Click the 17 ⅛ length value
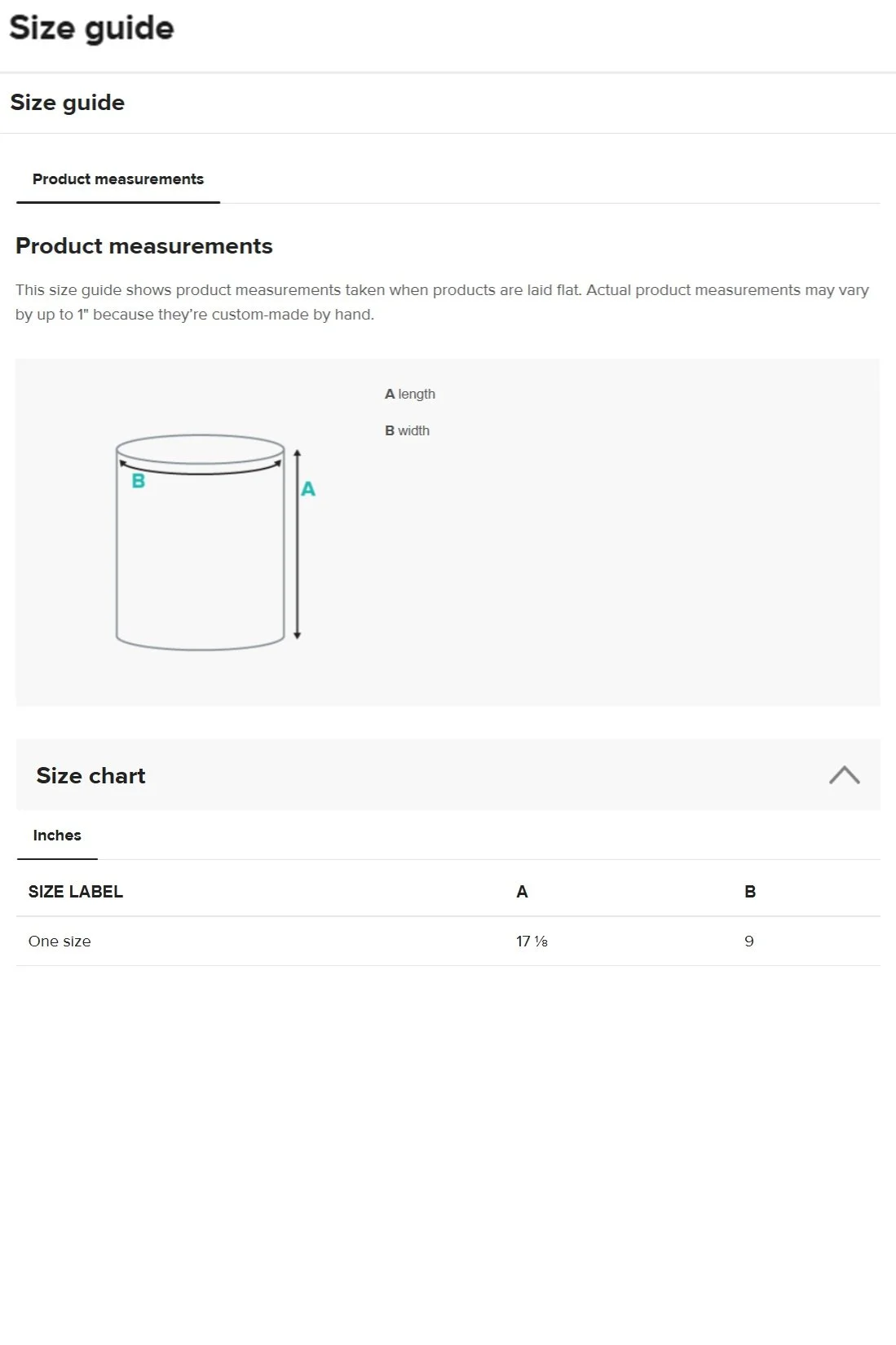896x1345 pixels. (532, 941)
